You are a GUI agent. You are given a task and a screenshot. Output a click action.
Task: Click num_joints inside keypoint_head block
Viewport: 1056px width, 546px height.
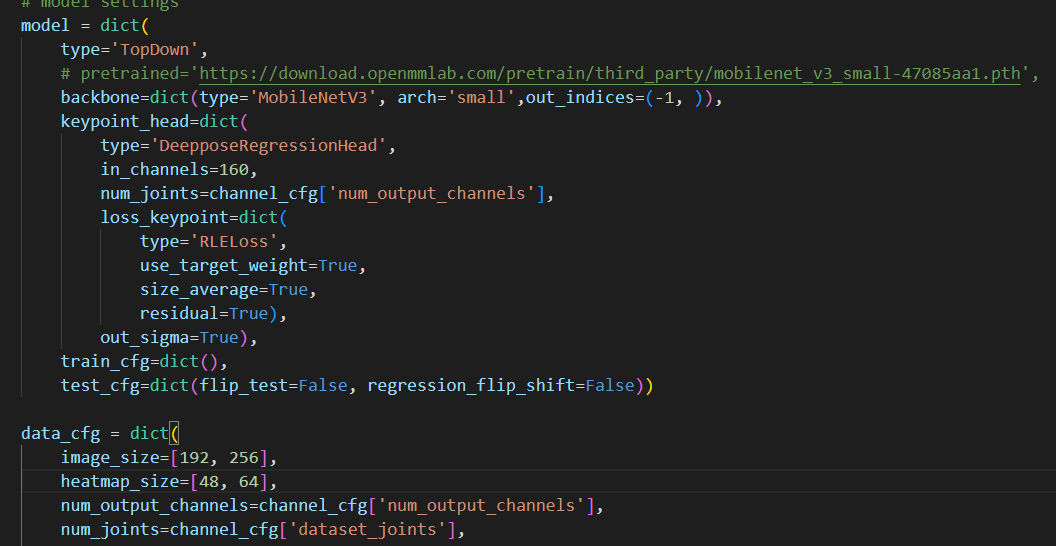coord(150,193)
